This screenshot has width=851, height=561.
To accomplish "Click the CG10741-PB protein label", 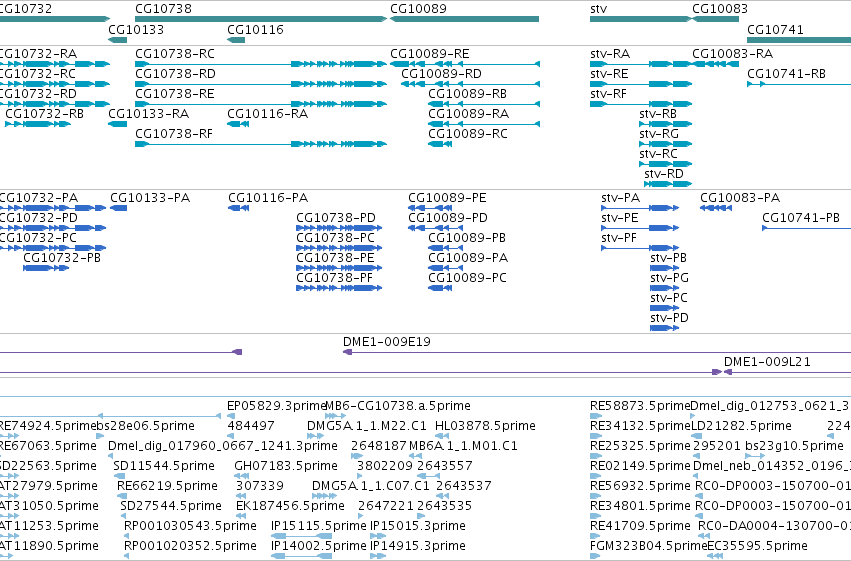I will click(x=801, y=218).
